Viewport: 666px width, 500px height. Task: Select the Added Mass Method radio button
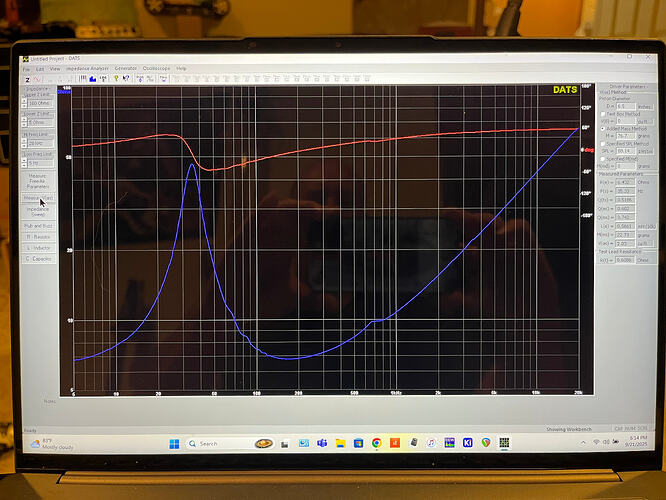pyautogui.click(x=603, y=128)
